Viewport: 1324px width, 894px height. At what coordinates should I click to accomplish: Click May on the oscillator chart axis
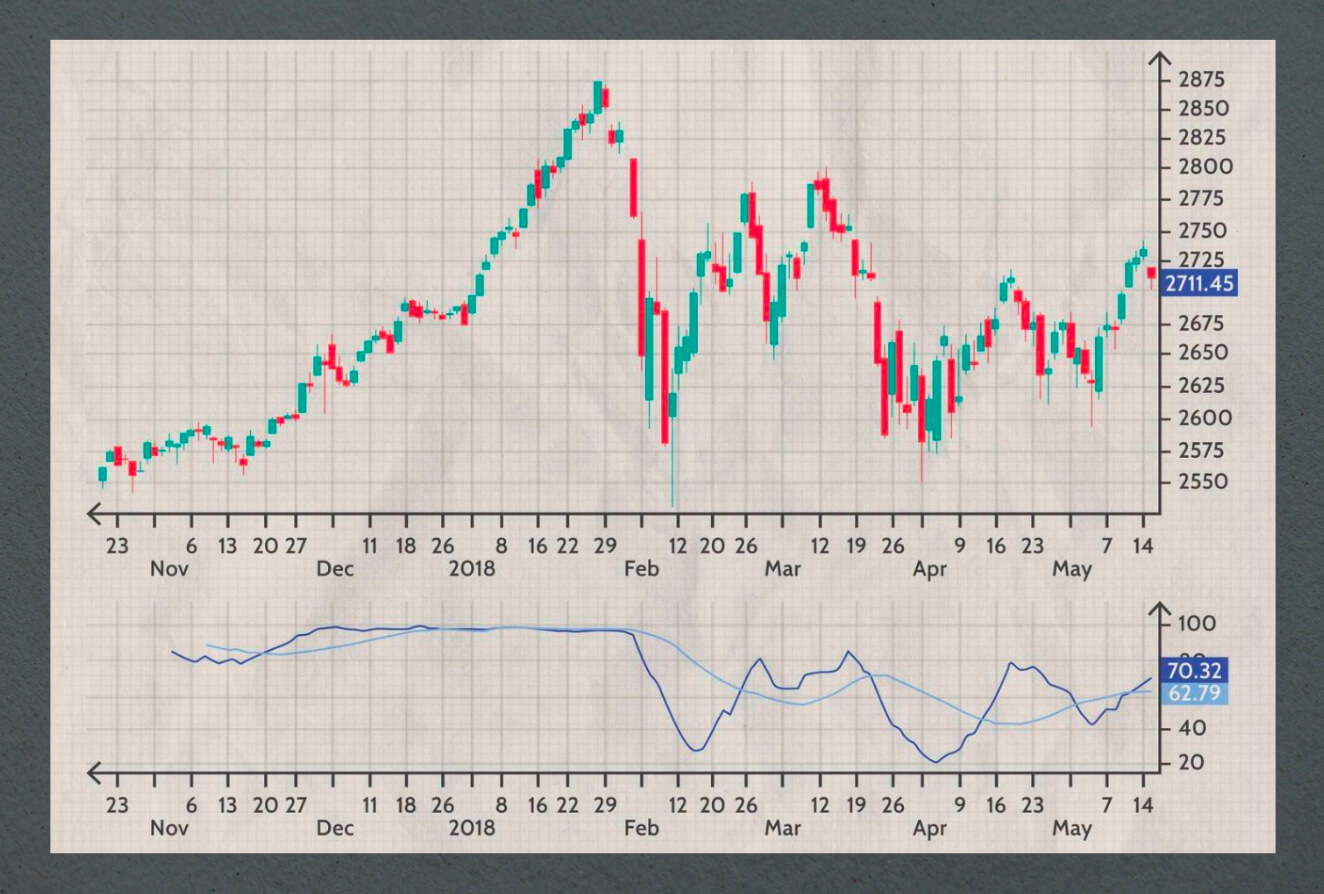pyautogui.click(x=1072, y=828)
